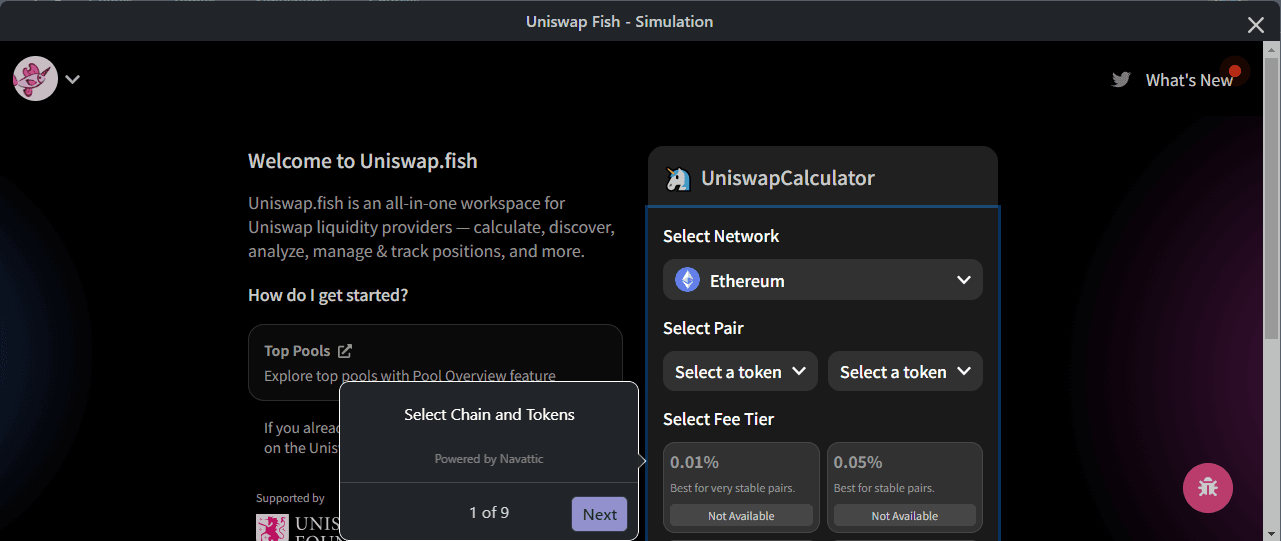The image size is (1281, 541).
Task: Open the Ethereum network dropdown
Action: click(x=823, y=280)
